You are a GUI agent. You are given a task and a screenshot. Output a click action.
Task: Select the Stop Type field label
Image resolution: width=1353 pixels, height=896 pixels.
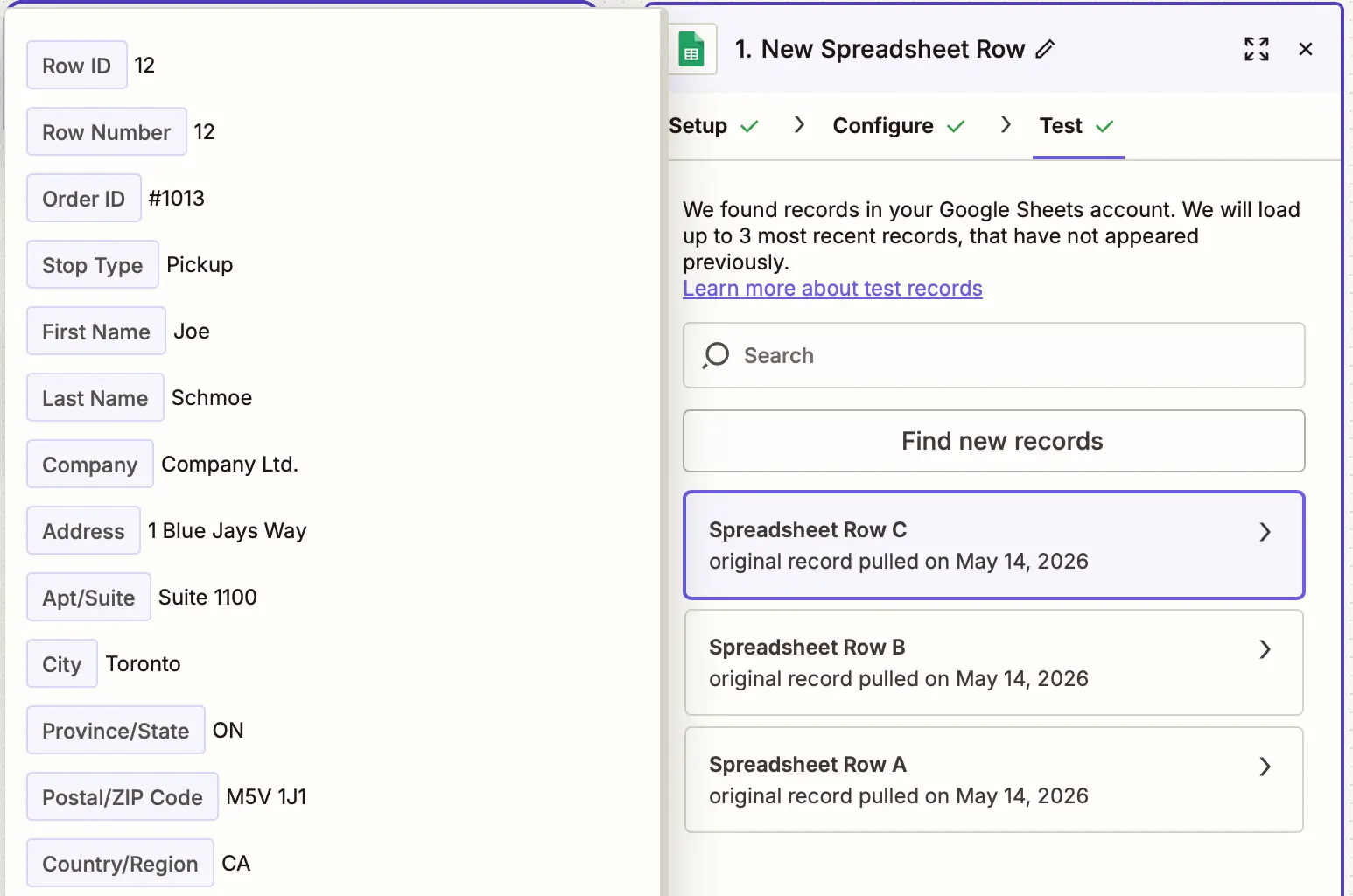(93, 265)
